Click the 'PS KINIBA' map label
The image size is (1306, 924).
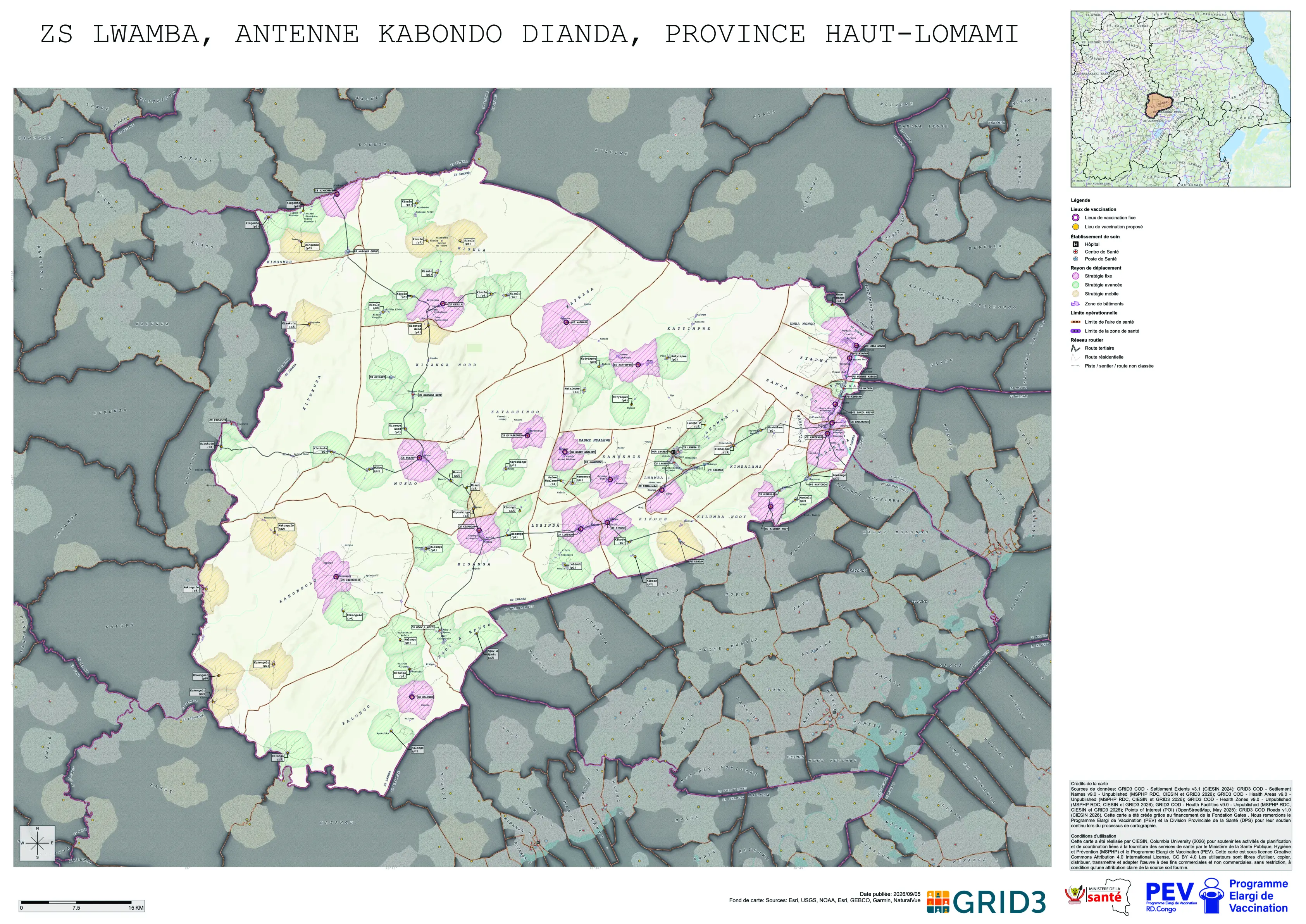tap(697, 562)
